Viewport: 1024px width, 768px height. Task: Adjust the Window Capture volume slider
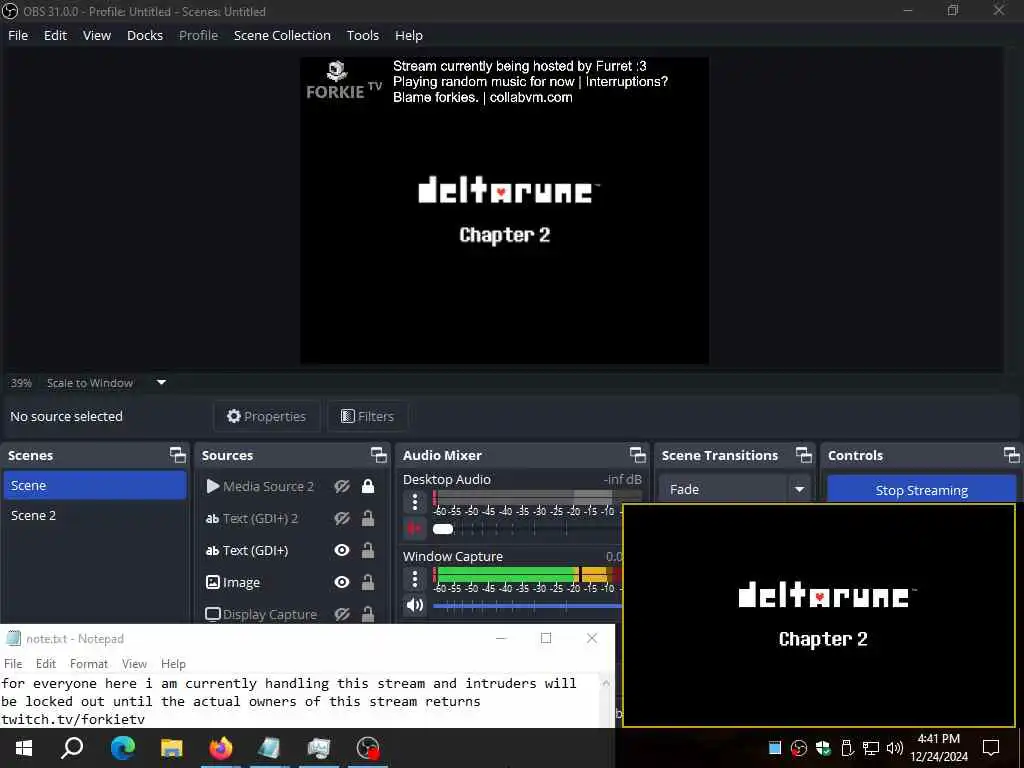point(528,606)
